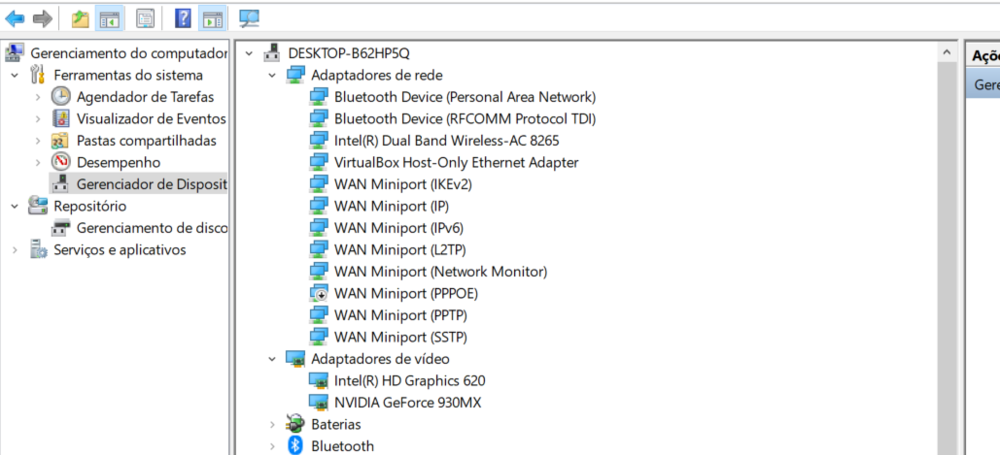Open the Properties toolbar icon

click(x=145, y=18)
